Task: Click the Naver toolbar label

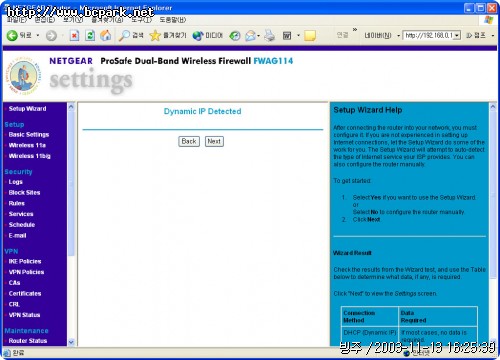Action: coord(378,35)
